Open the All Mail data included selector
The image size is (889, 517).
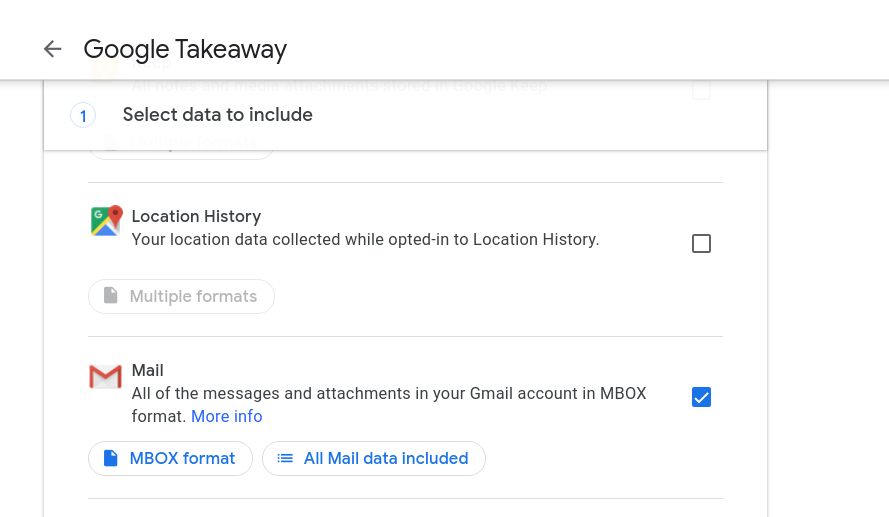pyautogui.click(x=374, y=459)
